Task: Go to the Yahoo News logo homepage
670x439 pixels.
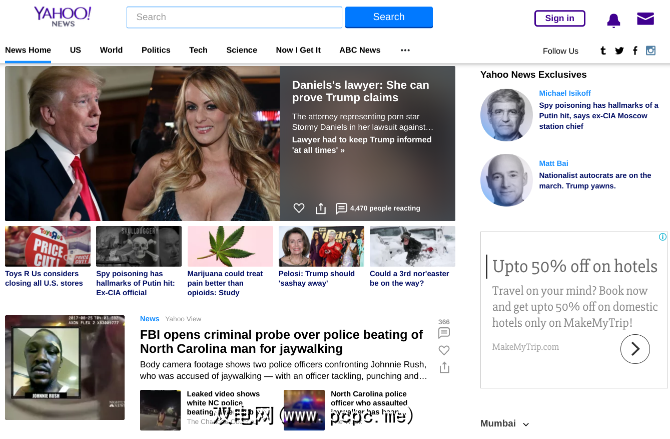Action: pos(62,17)
